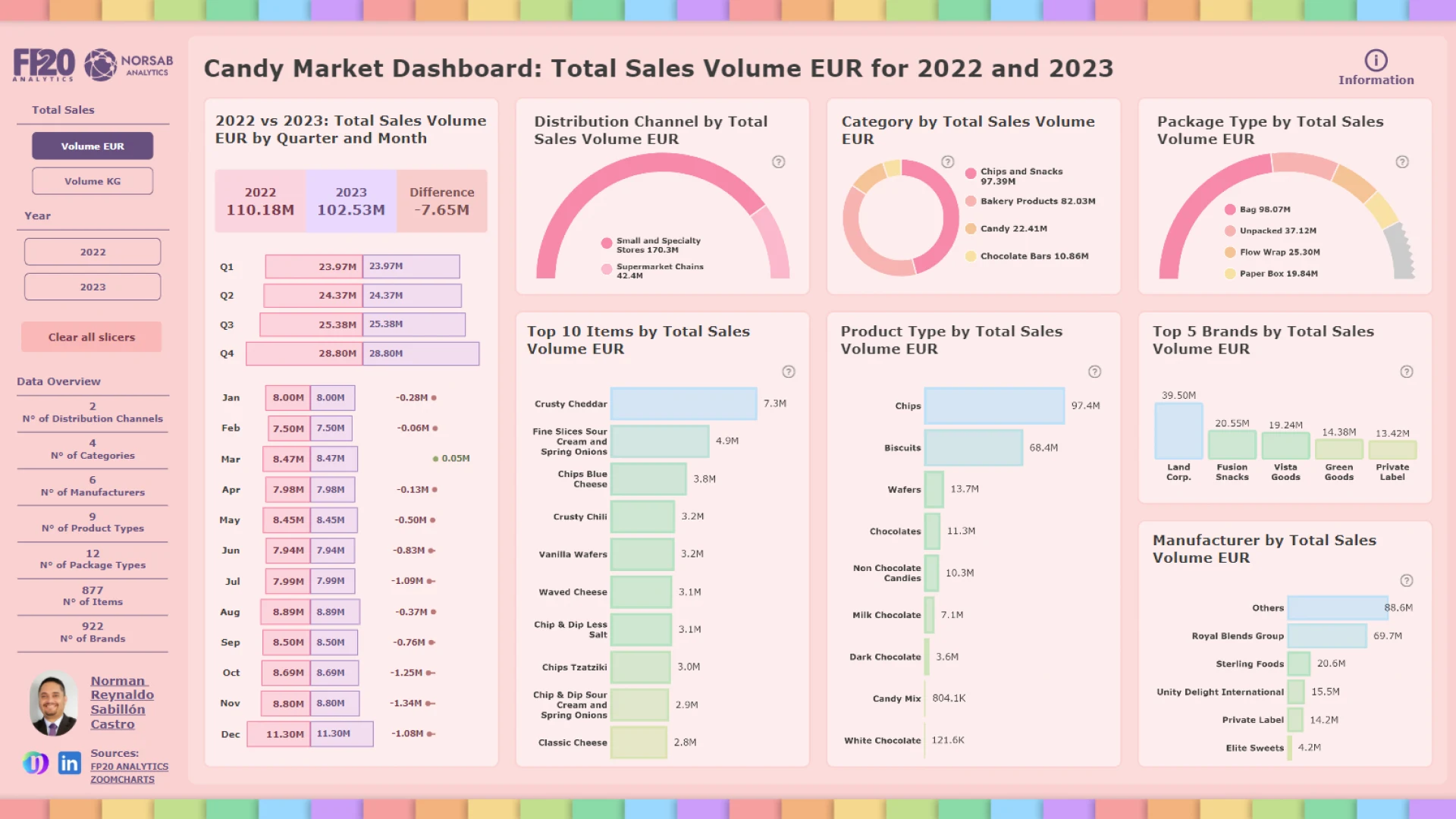Click the FP20 Analytics logo

point(44,65)
